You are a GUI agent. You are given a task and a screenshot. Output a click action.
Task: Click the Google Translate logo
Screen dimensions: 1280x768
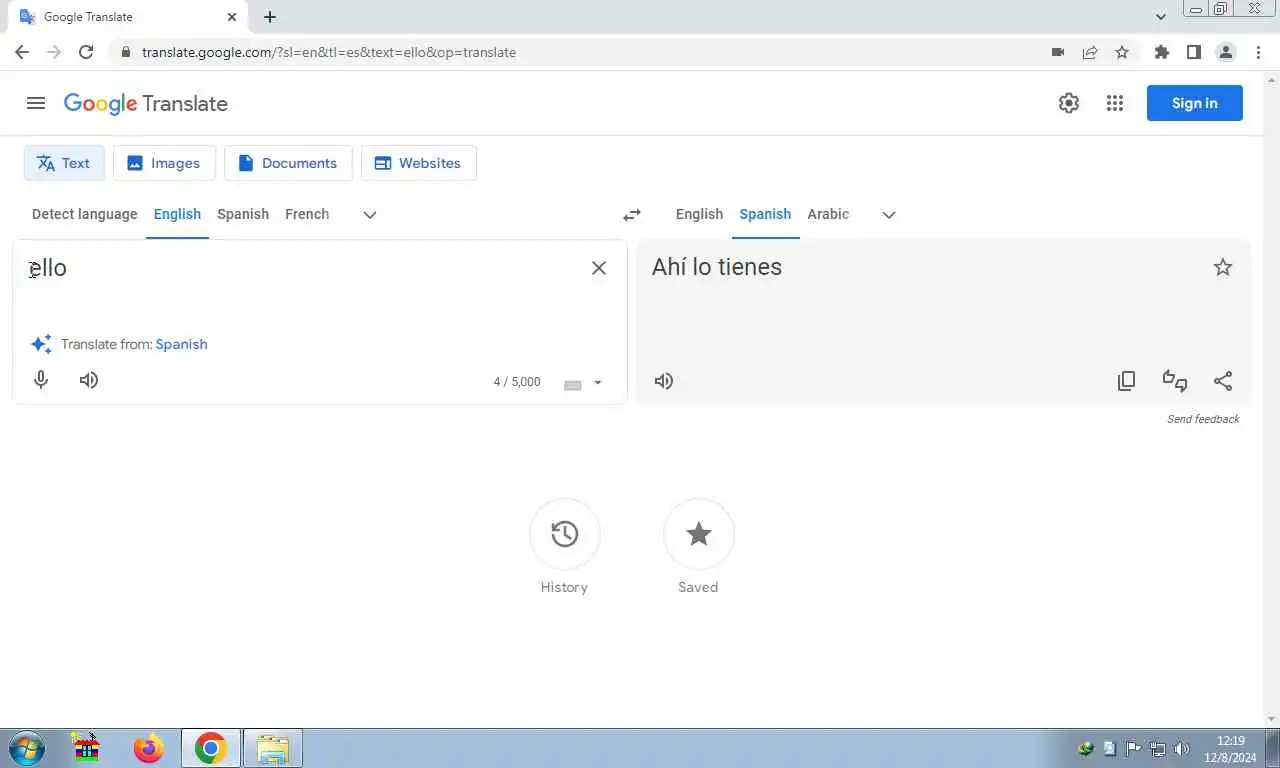[x=146, y=104]
